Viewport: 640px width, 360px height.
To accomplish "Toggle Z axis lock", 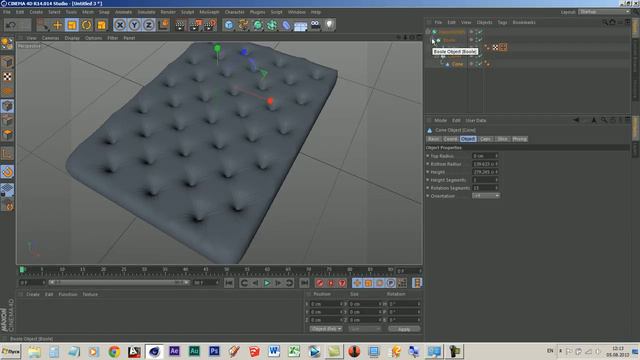I will 149,25.
